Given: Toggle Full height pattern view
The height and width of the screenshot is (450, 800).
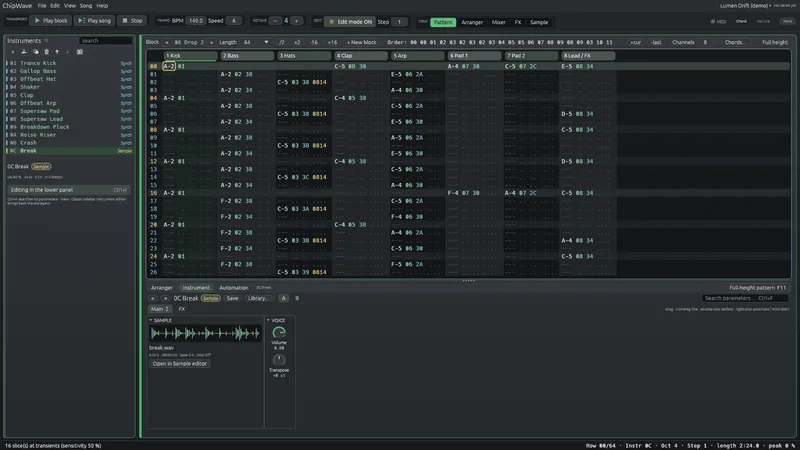Looking at the screenshot, I should [774, 42].
